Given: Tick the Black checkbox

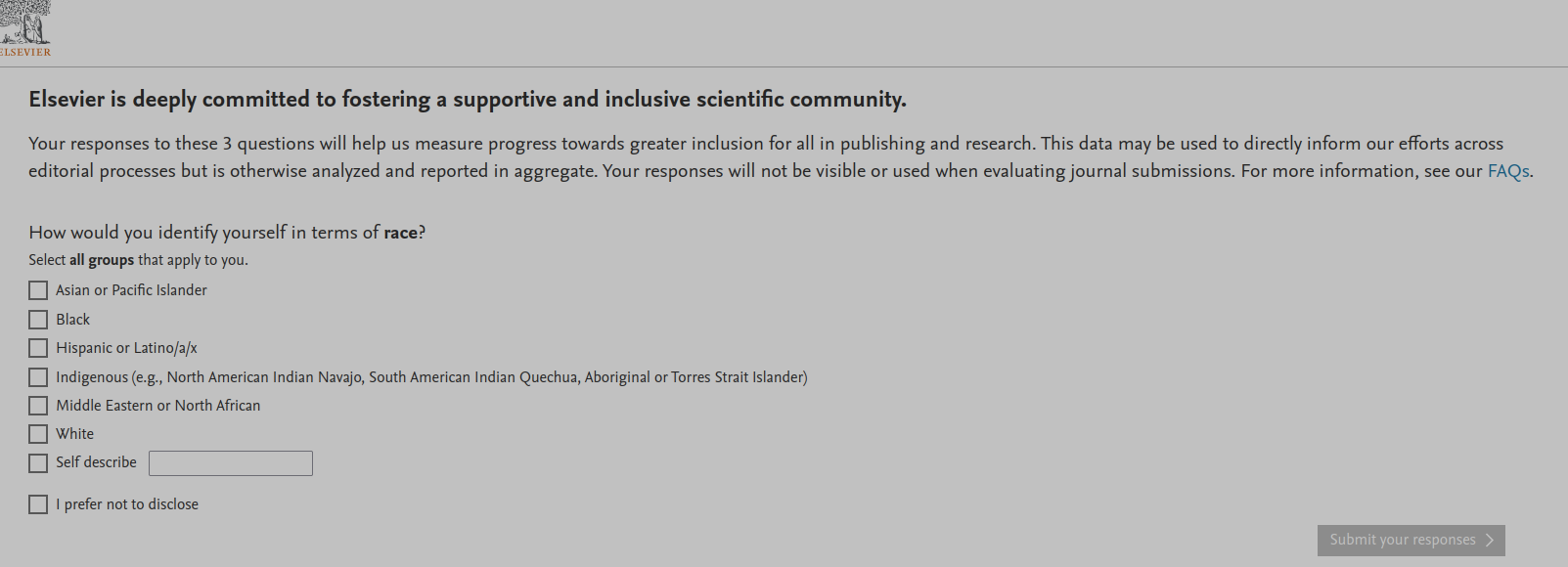Looking at the screenshot, I should coord(38,320).
